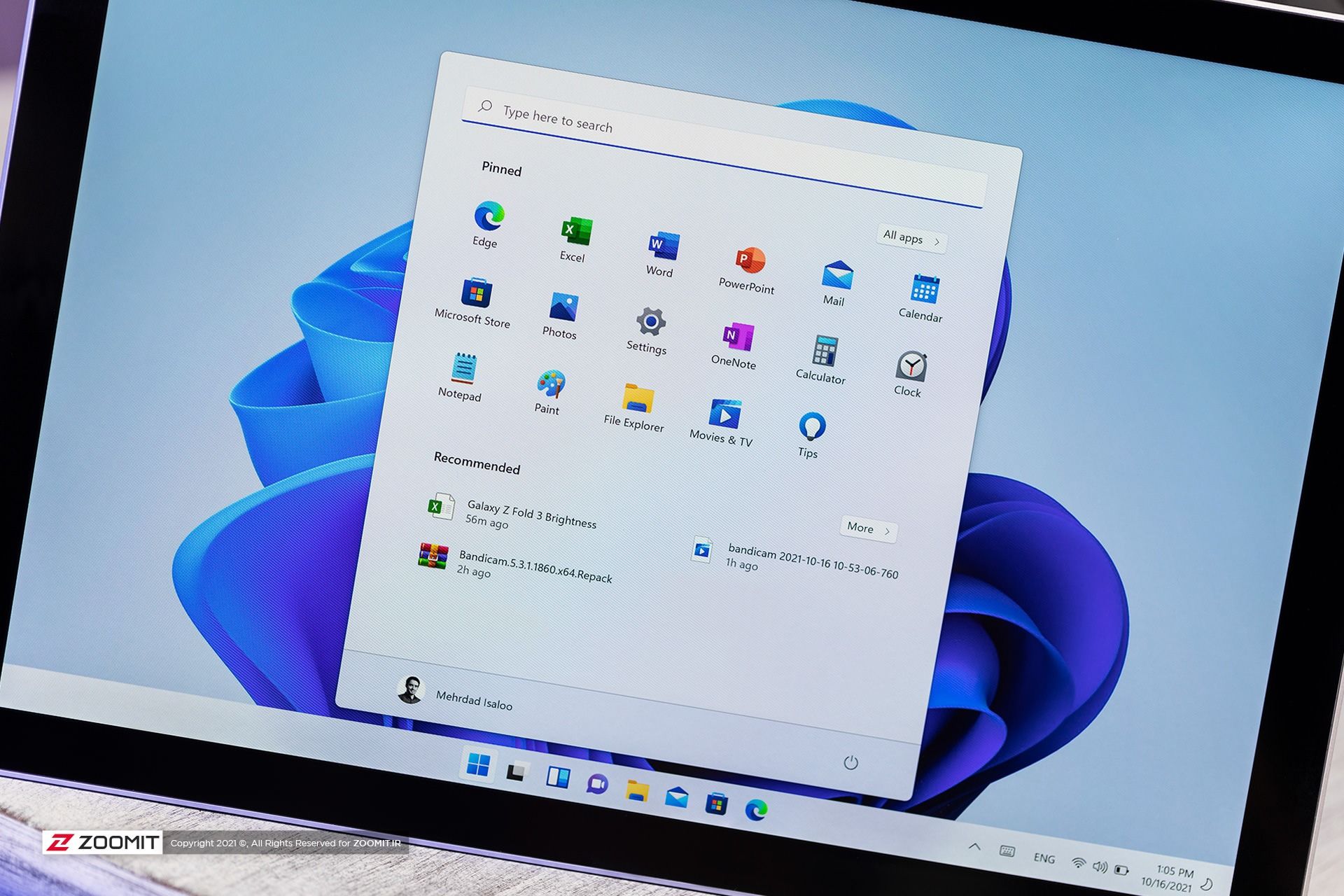The image size is (1344, 896).
Task: Launch Movies & TV app
Action: pos(726,418)
